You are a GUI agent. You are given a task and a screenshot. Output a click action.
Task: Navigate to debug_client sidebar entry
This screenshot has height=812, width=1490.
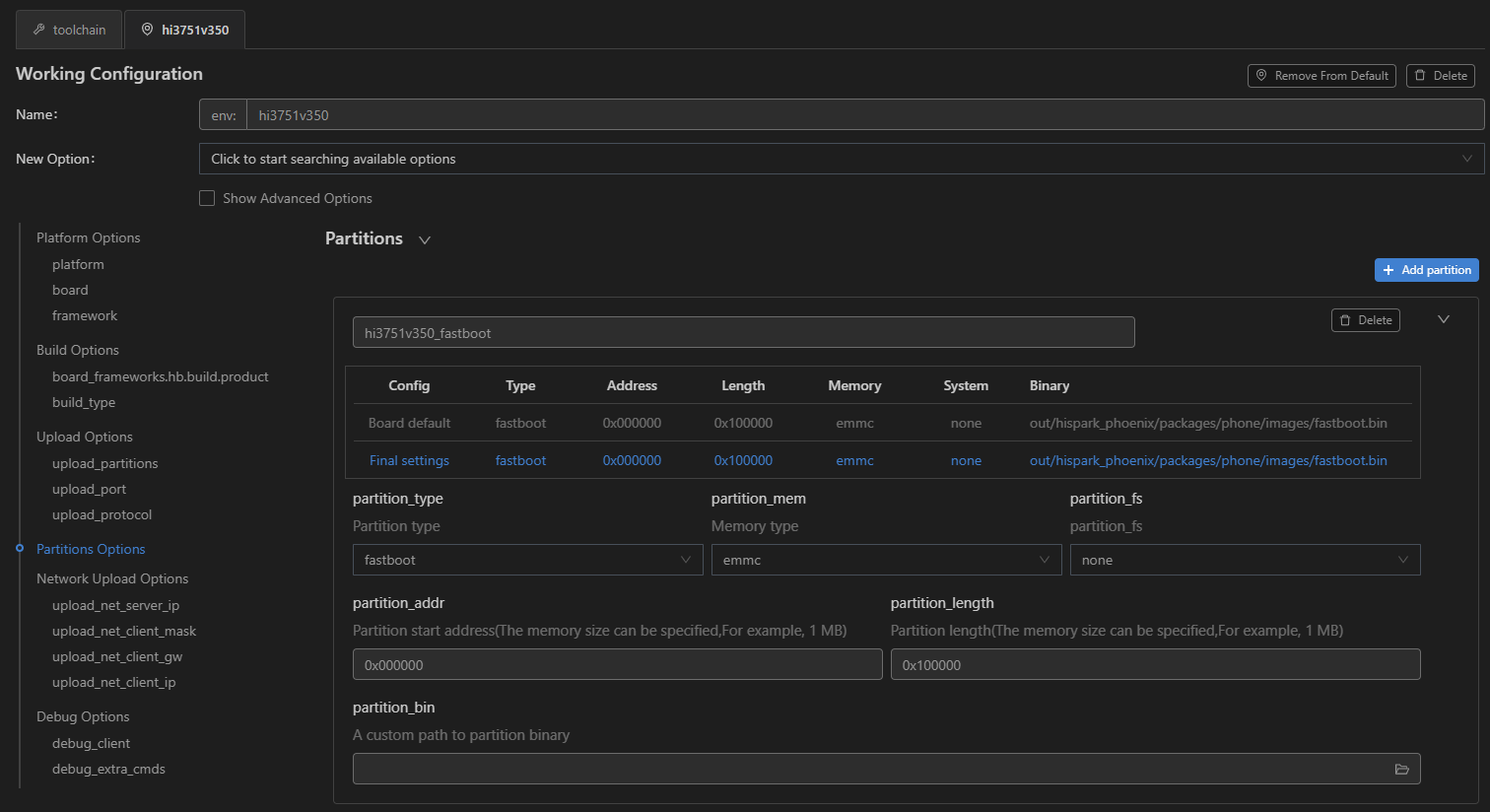point(91,743)
